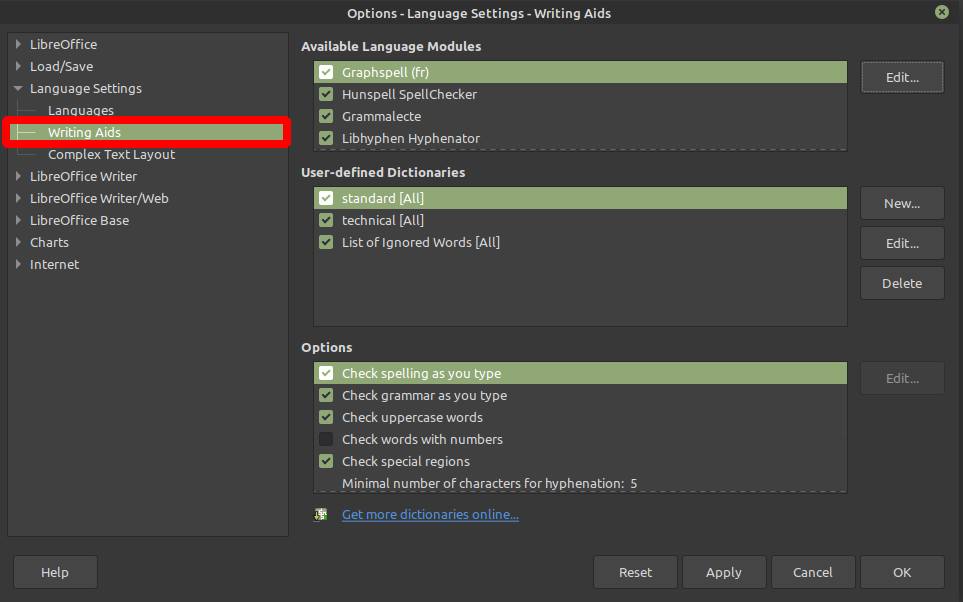Expand the LibreOffice Writer node
963x602 pixels.
point(18,177)
